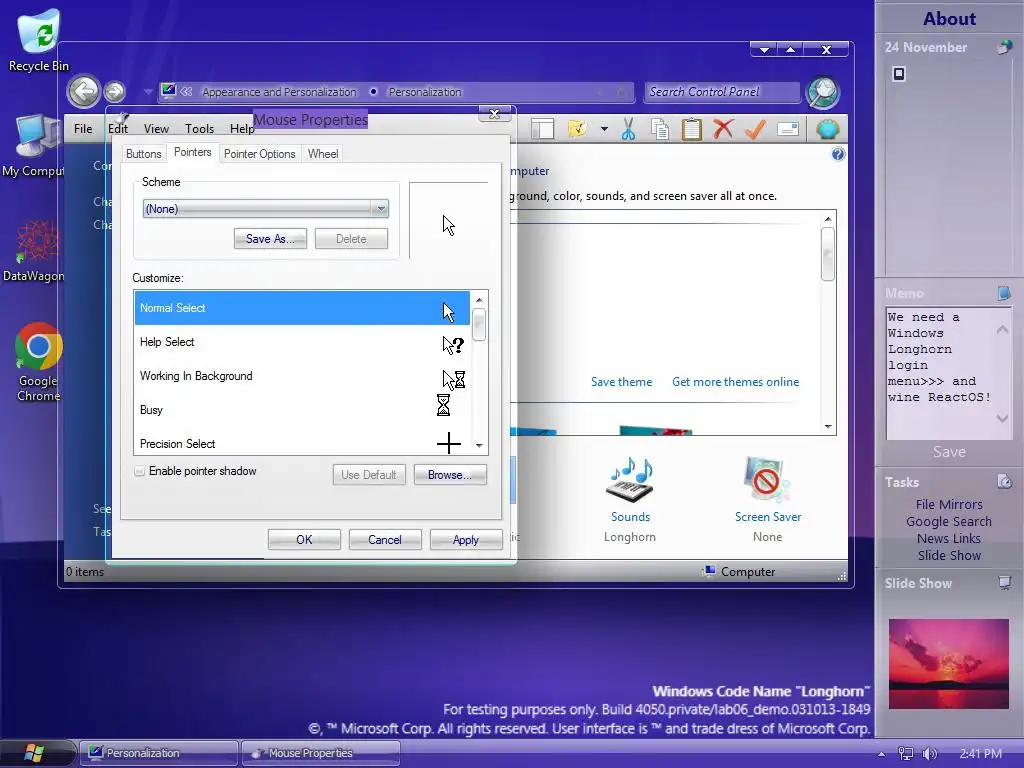
Task: Click the Apply button
Action: (x=466, y=540)
